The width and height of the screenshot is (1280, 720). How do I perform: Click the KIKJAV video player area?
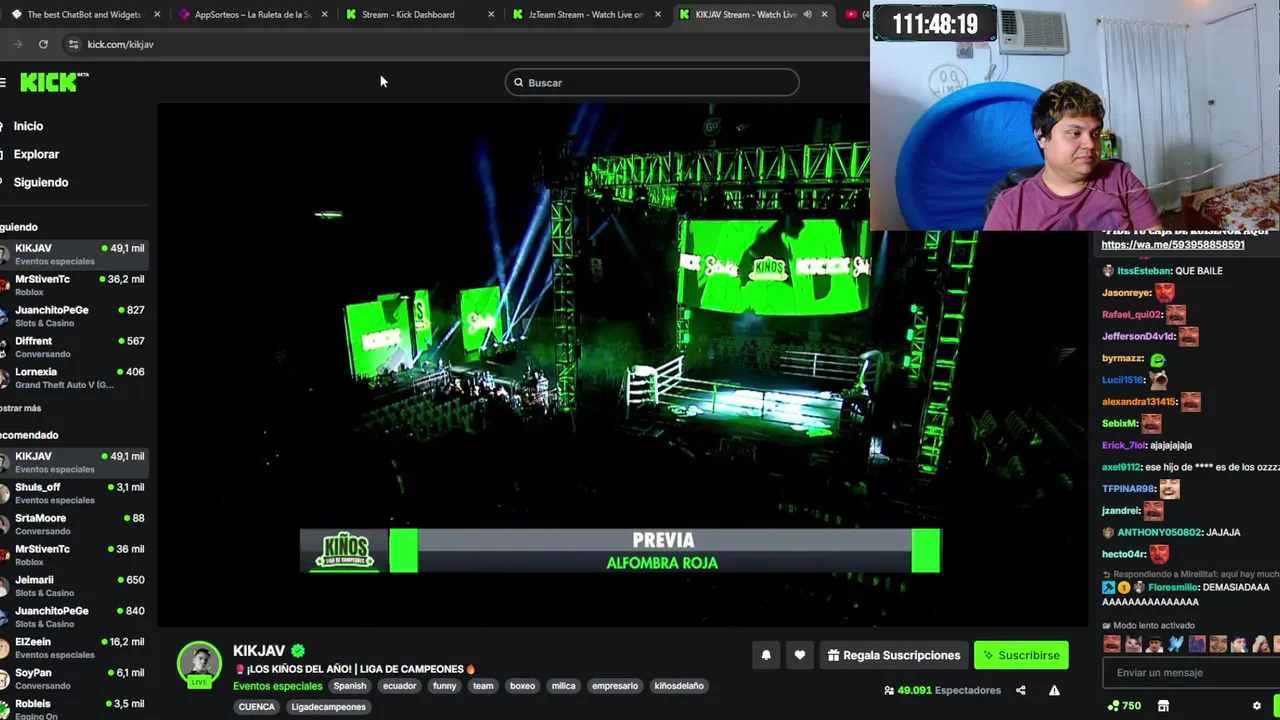(621, 364)
